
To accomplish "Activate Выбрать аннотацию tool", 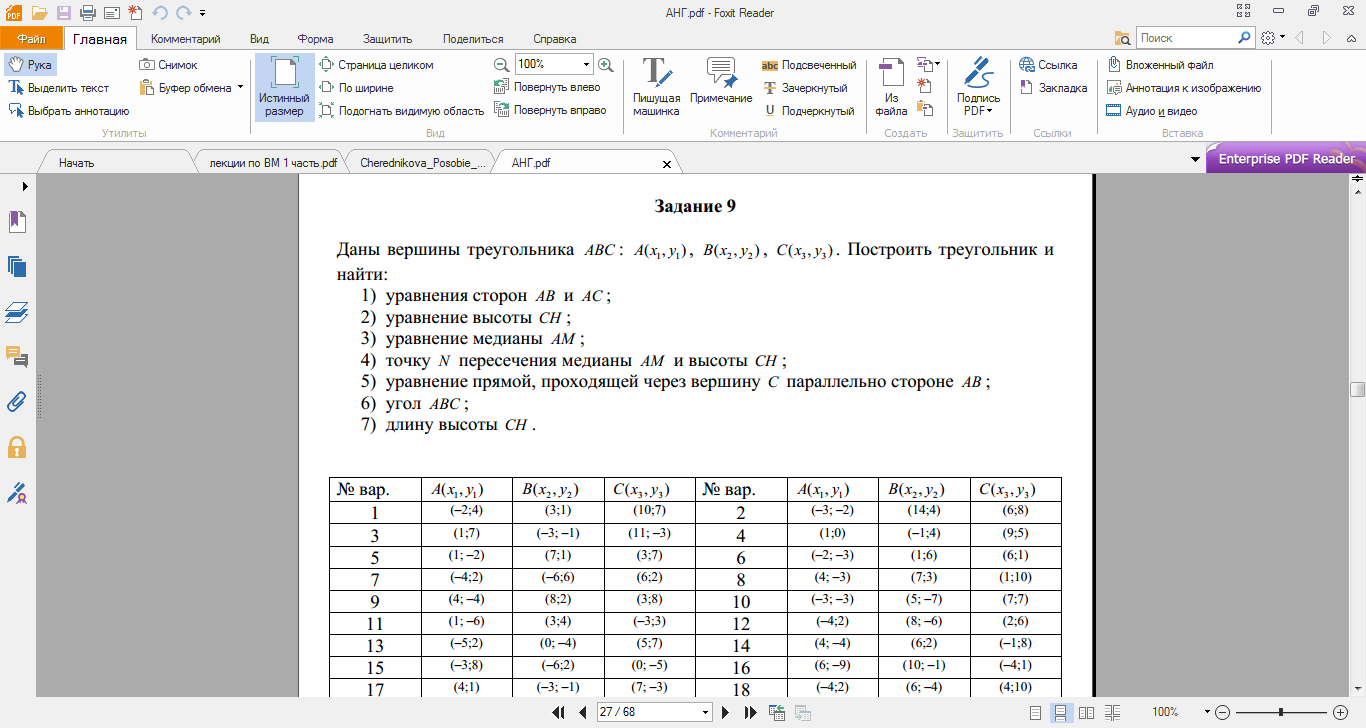I will pyautogui.click(x=69, y=111).
